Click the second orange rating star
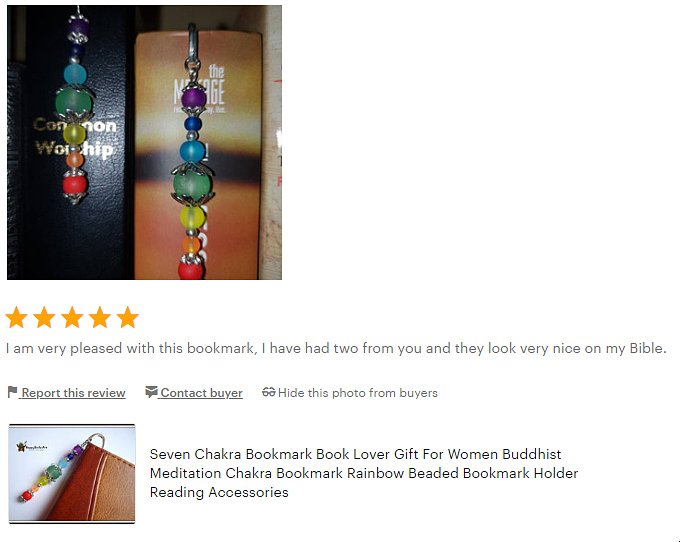The image size is (680, 542). (44, 317)
